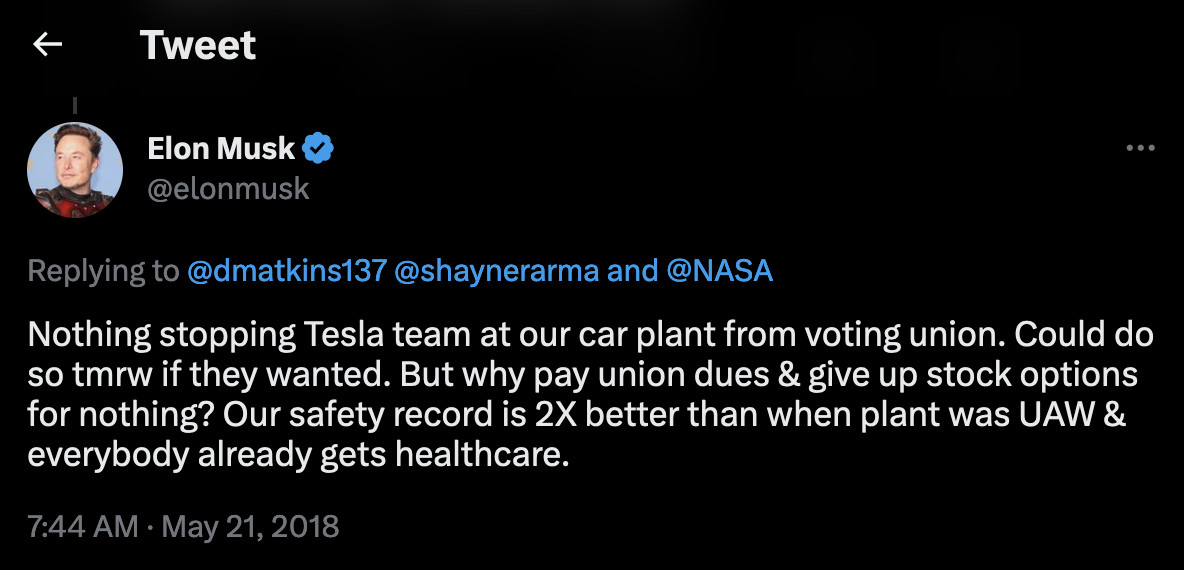The height and width of the screenshot is (570, 1184).
Task: Click the Elon Musk display name
Action: tap(221, 149)
